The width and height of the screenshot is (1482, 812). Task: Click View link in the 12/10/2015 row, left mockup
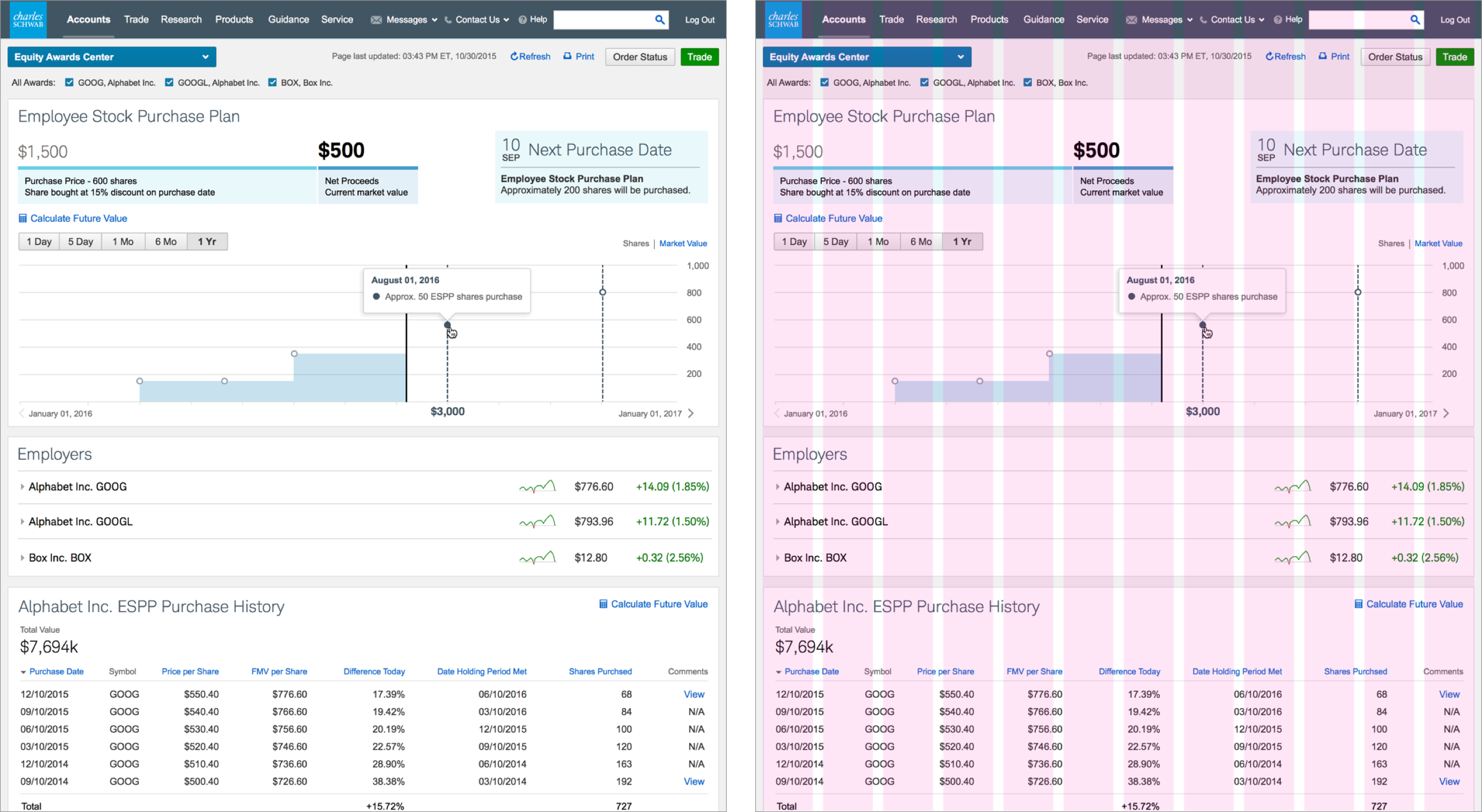tap(694, 694)
